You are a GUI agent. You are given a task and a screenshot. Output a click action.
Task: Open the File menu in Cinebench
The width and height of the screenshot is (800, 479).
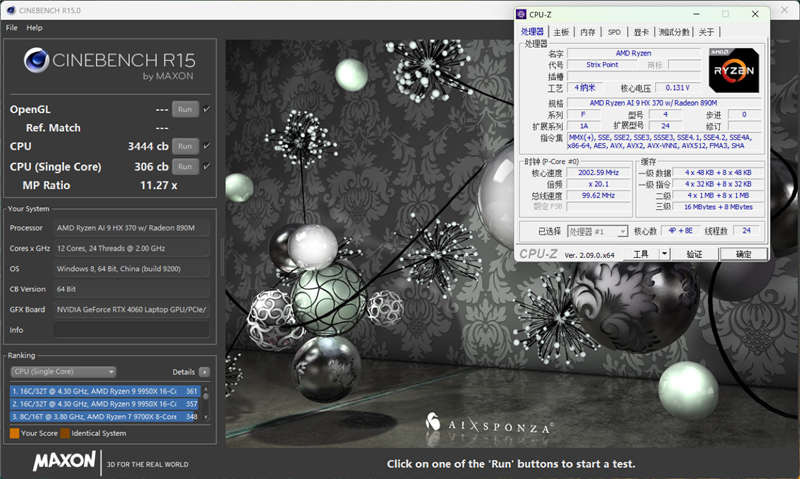[x=11, y=28]
